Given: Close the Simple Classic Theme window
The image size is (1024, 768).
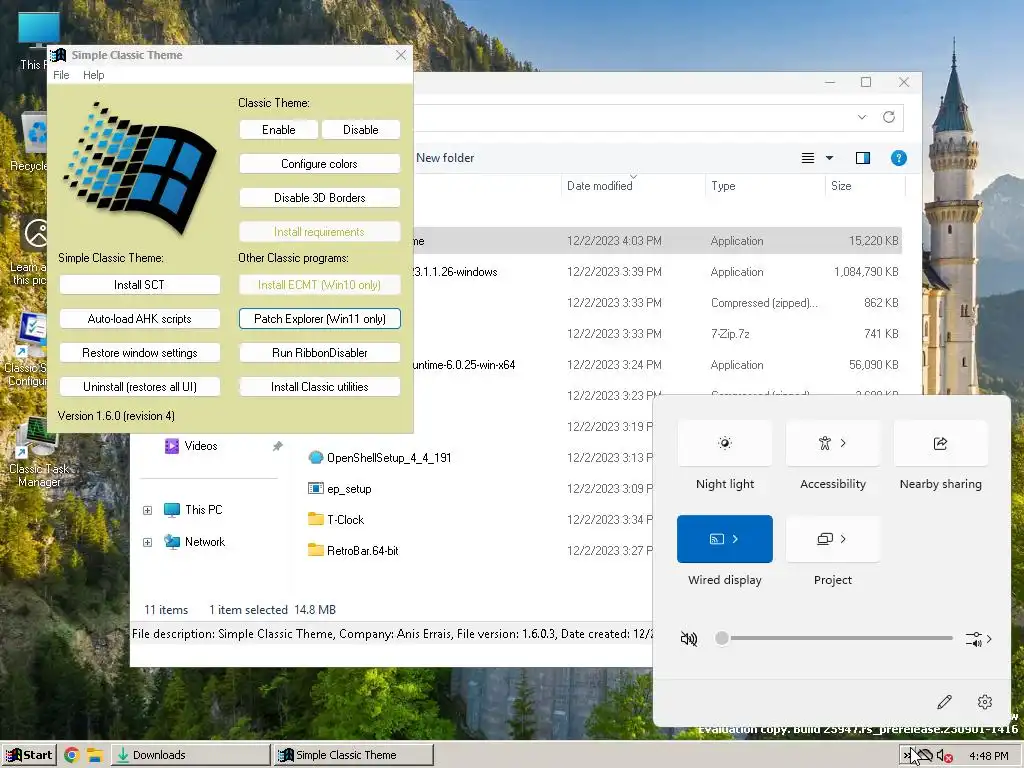Looking at the screenshot, I should pyautogui.click(x=401, y=56).
